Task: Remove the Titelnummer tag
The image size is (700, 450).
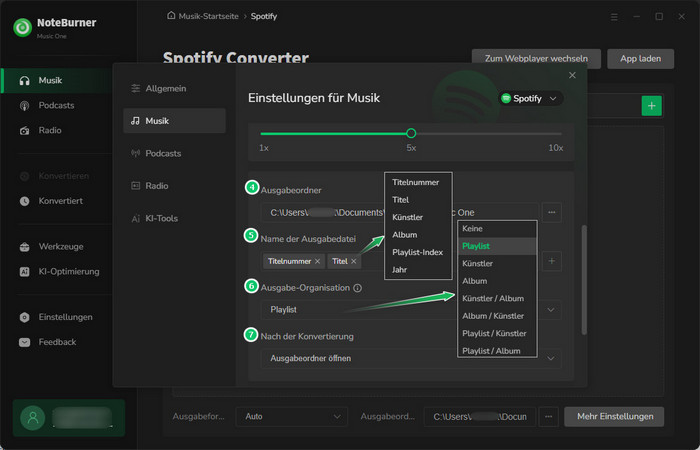Action: tap(317, 261)
